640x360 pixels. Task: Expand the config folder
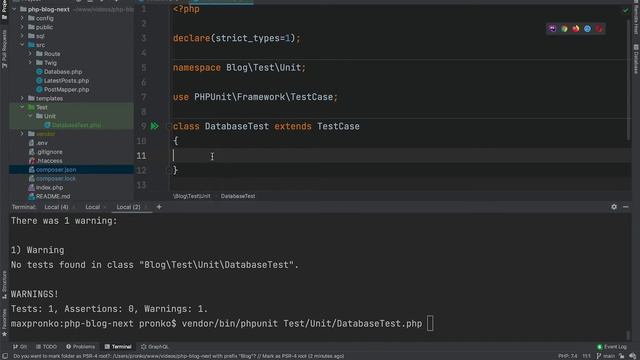[22, 18]
